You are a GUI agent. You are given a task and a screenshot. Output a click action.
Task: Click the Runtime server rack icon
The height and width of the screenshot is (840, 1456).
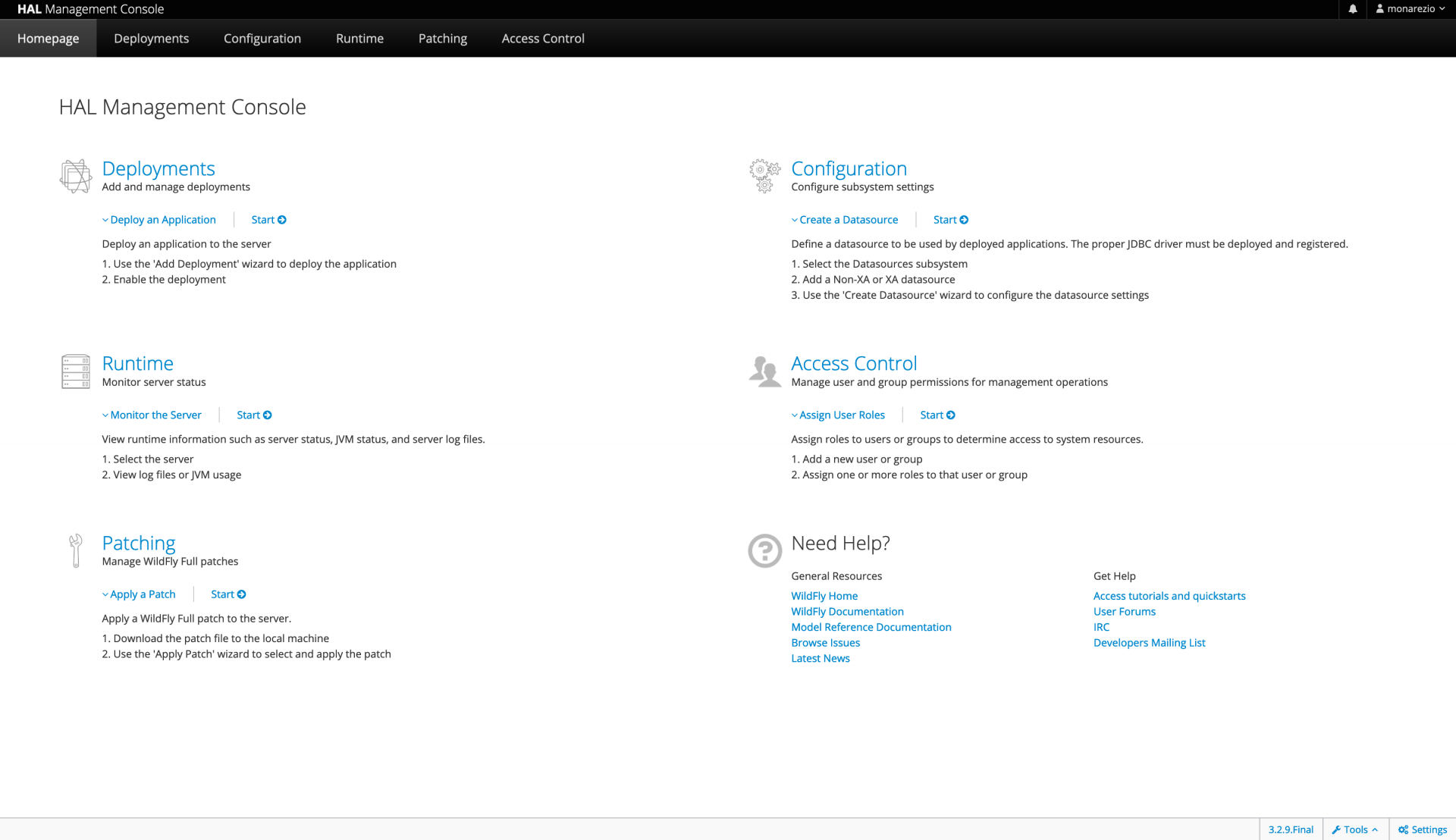tap(76, 371)
